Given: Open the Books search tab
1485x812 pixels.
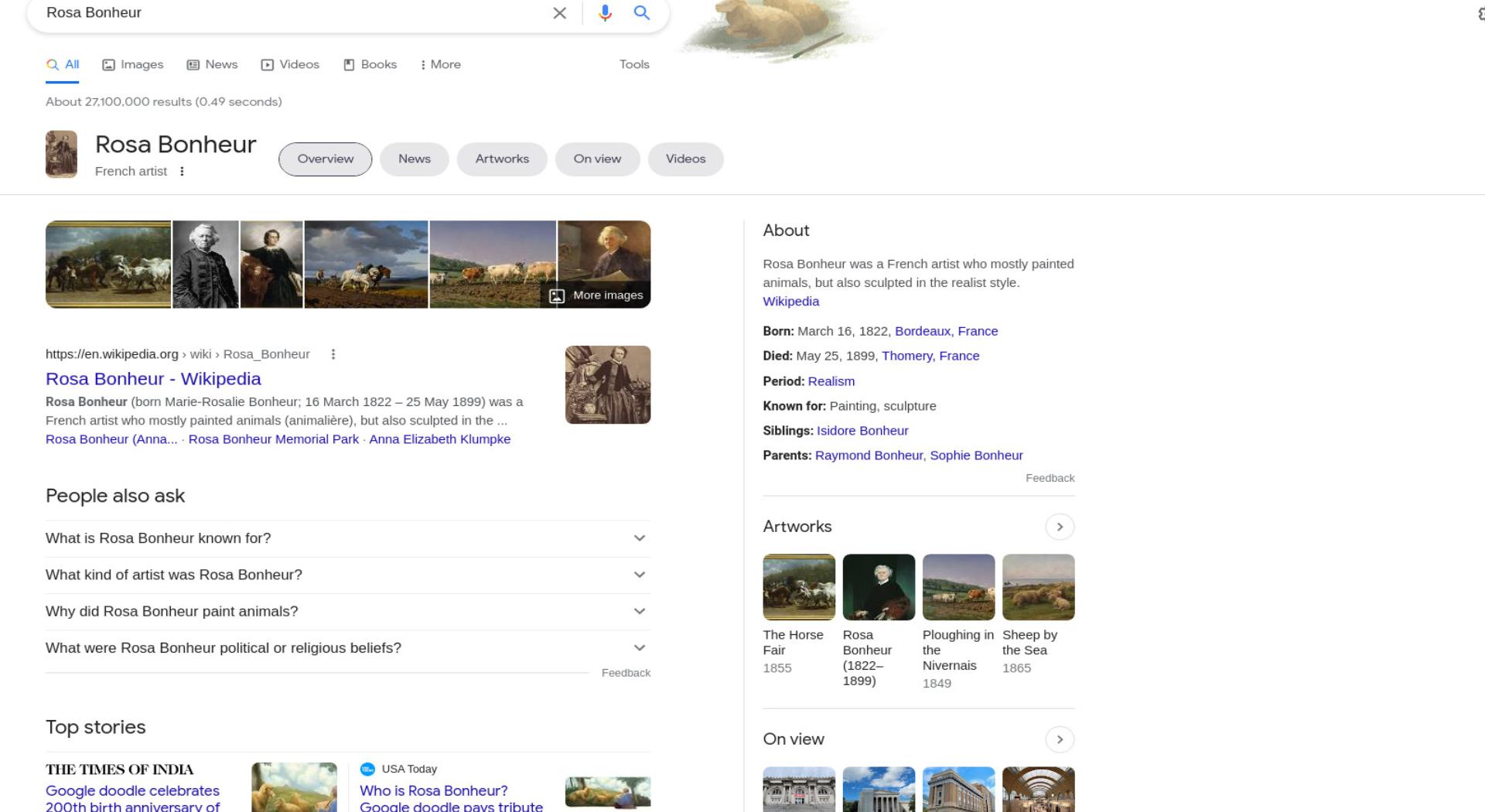Looking at the screenshot, I should coord(370,65).
